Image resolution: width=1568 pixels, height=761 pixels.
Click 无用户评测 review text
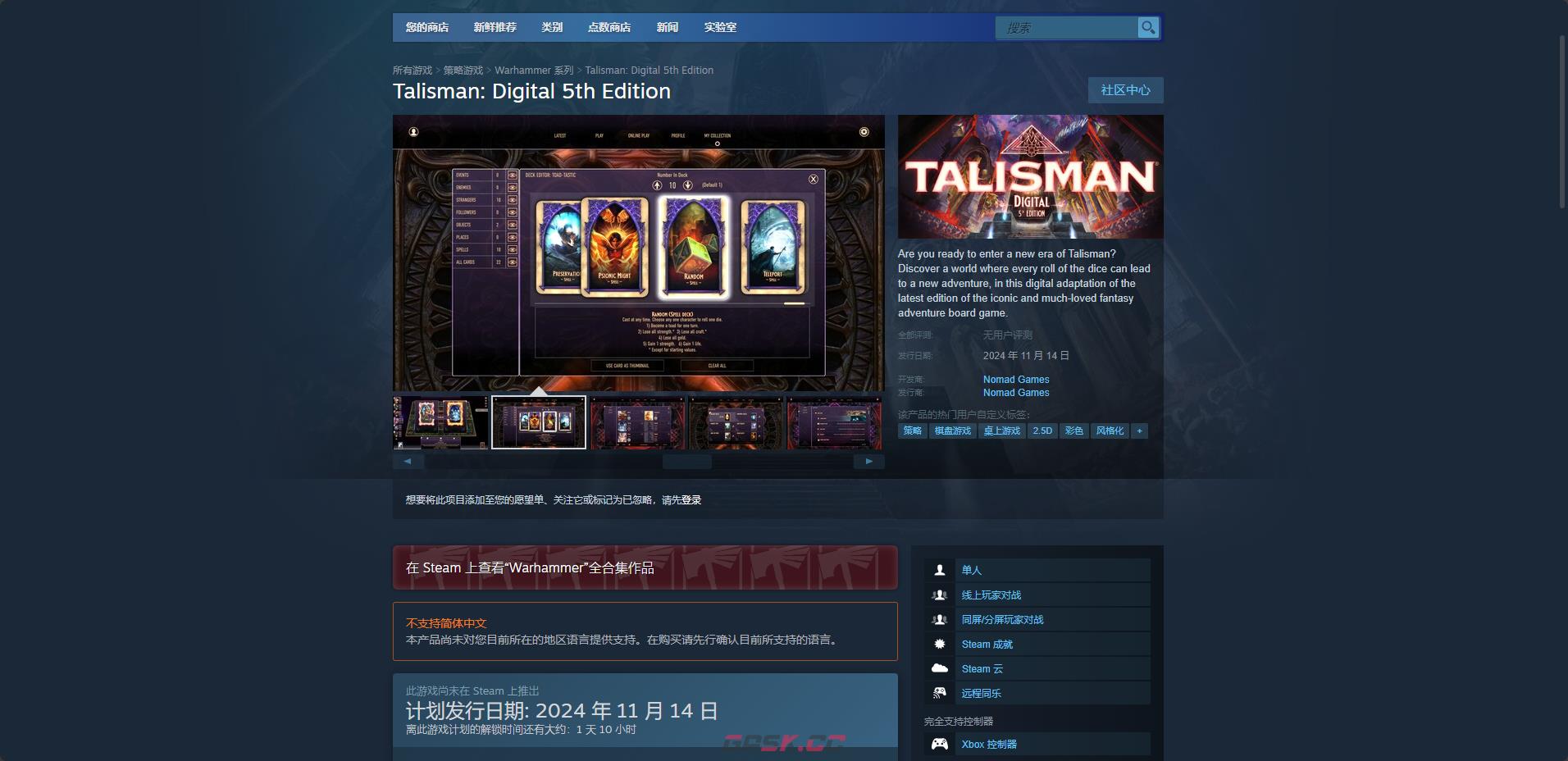[1008, 335]
